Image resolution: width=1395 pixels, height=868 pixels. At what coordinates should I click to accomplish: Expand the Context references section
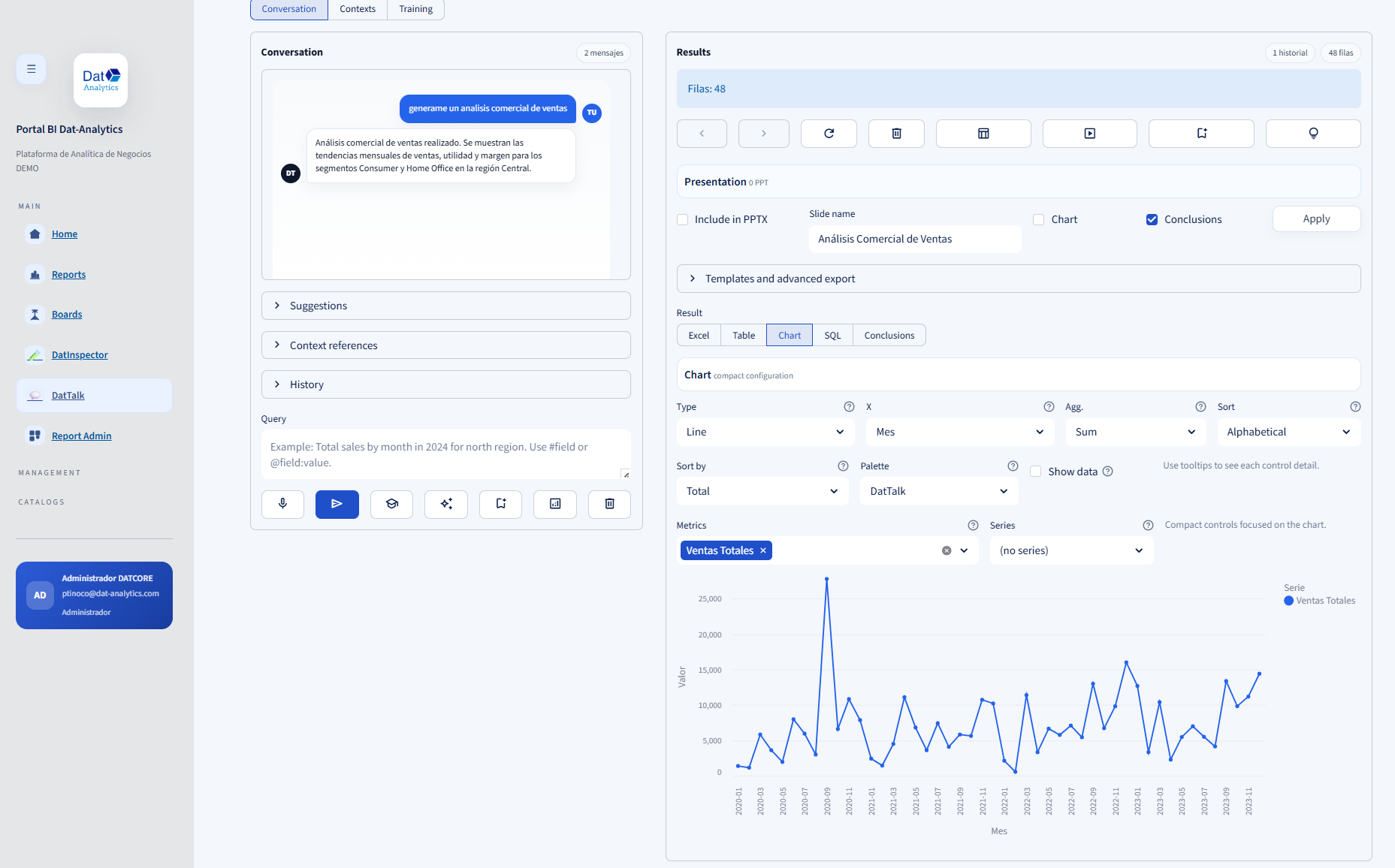(445, 345)
